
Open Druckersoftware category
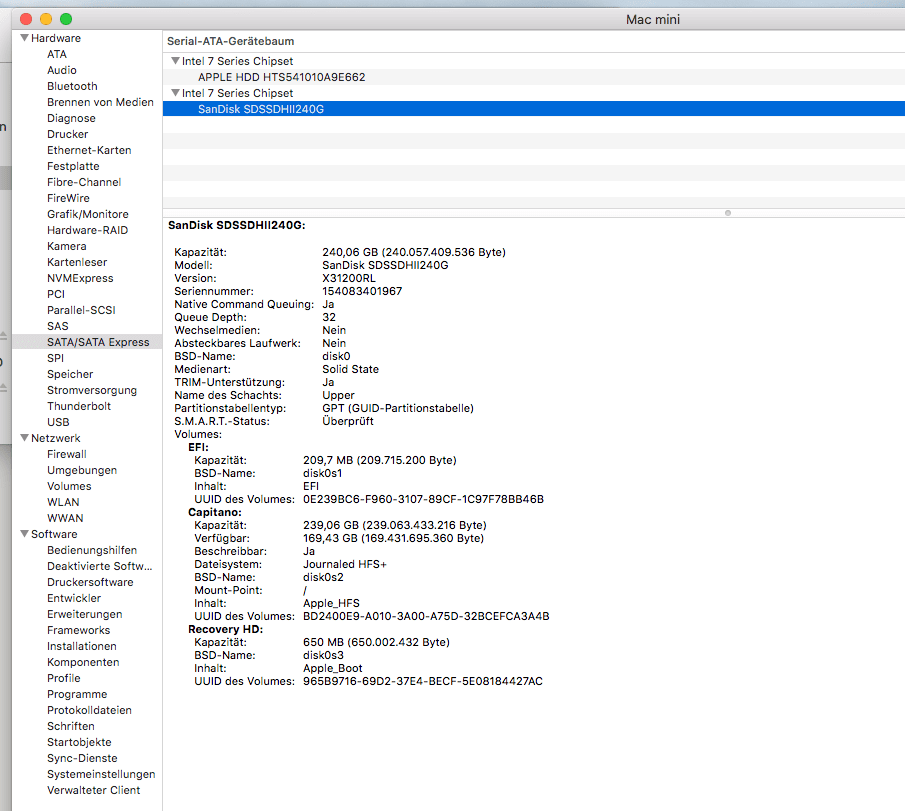pos(90,582)
